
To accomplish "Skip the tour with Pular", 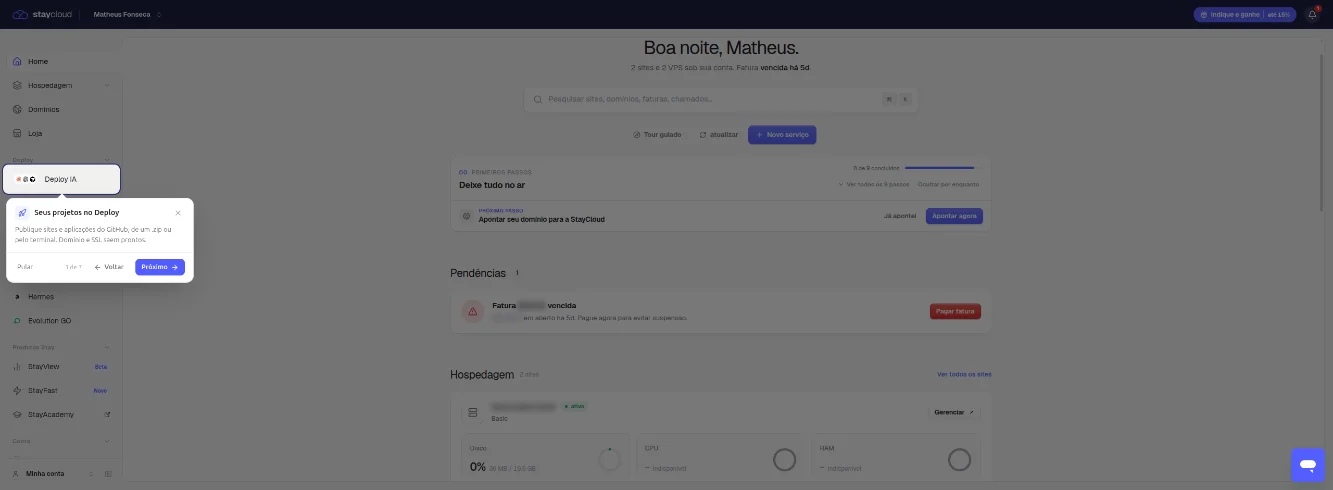I will (25, 267).
